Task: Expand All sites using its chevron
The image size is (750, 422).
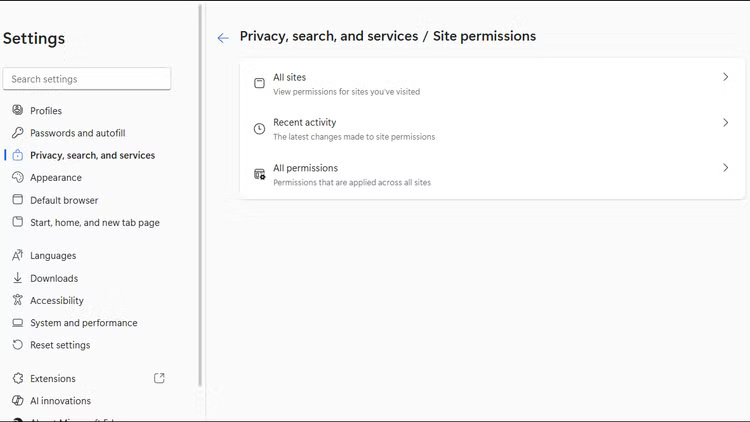Action: tap(725, 77)
